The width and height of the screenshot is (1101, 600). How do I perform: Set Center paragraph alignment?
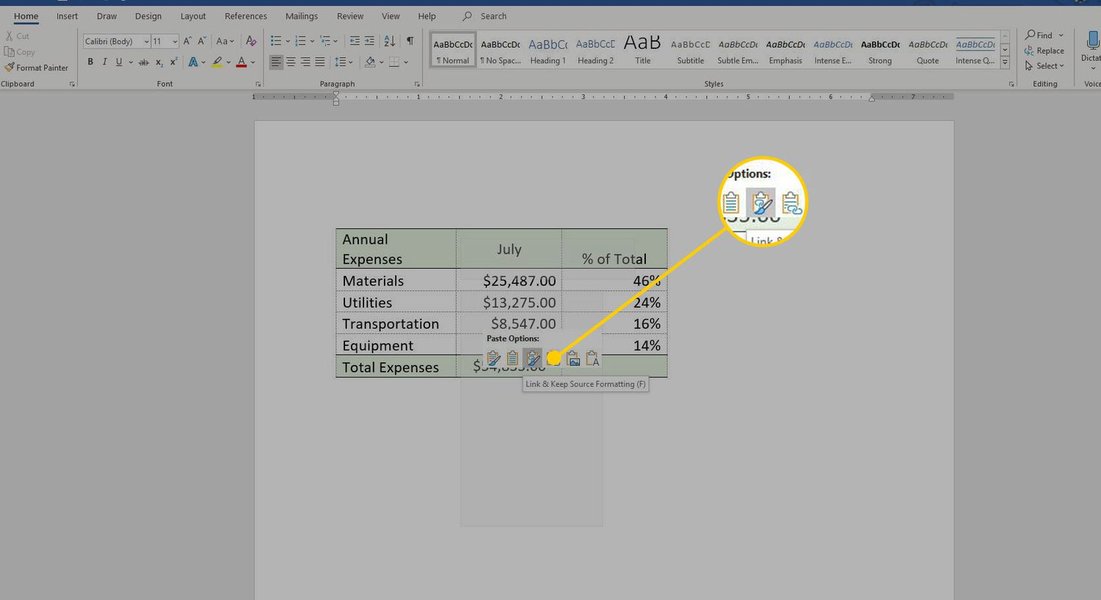pos(291,63)
